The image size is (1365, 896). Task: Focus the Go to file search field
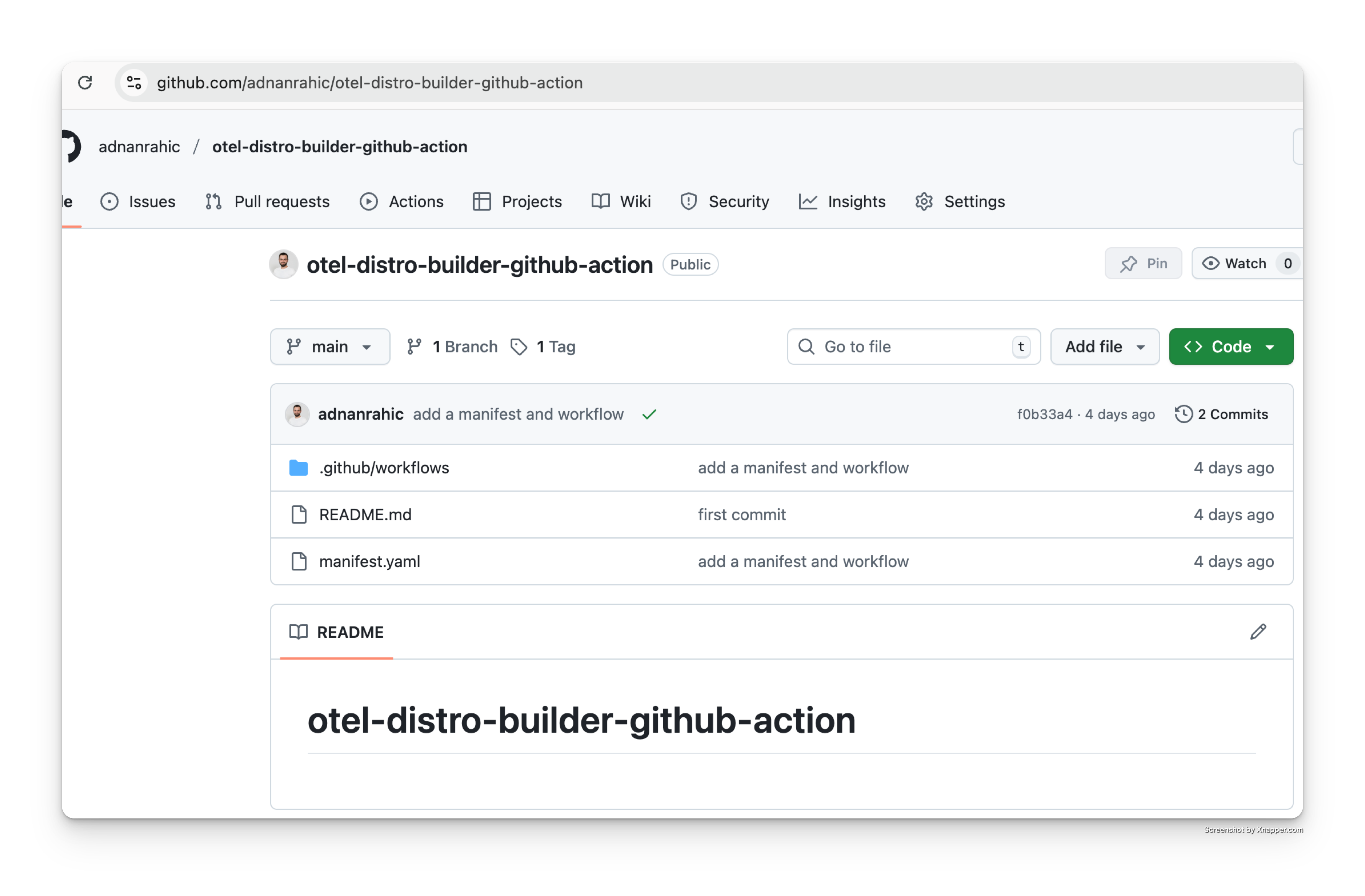tap(914, 347)
